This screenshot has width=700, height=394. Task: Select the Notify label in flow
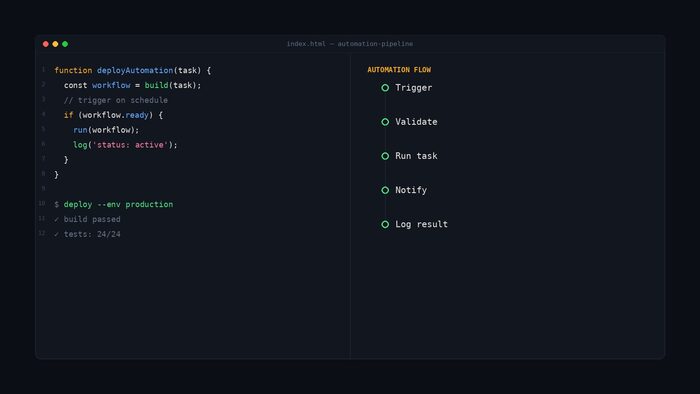(x=411, y=190)
